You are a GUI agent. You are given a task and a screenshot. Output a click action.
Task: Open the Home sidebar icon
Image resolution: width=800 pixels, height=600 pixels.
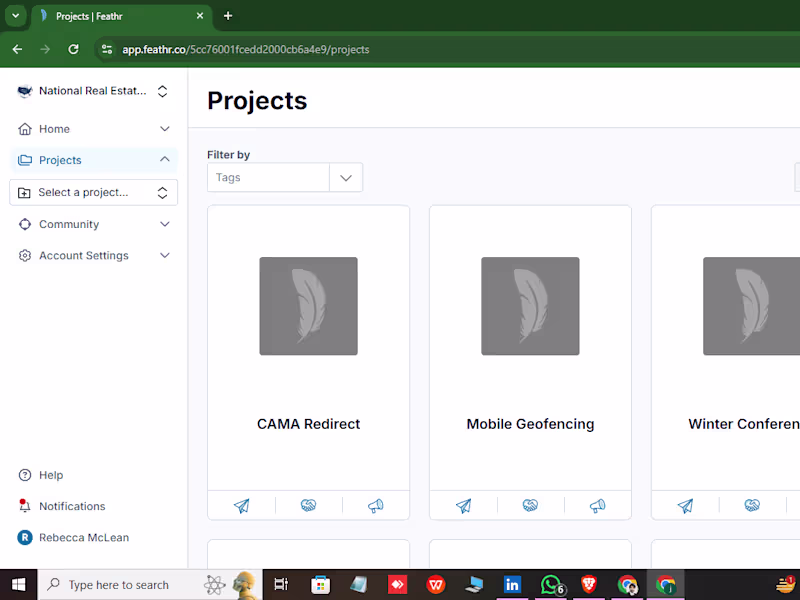tap(24, 129)
